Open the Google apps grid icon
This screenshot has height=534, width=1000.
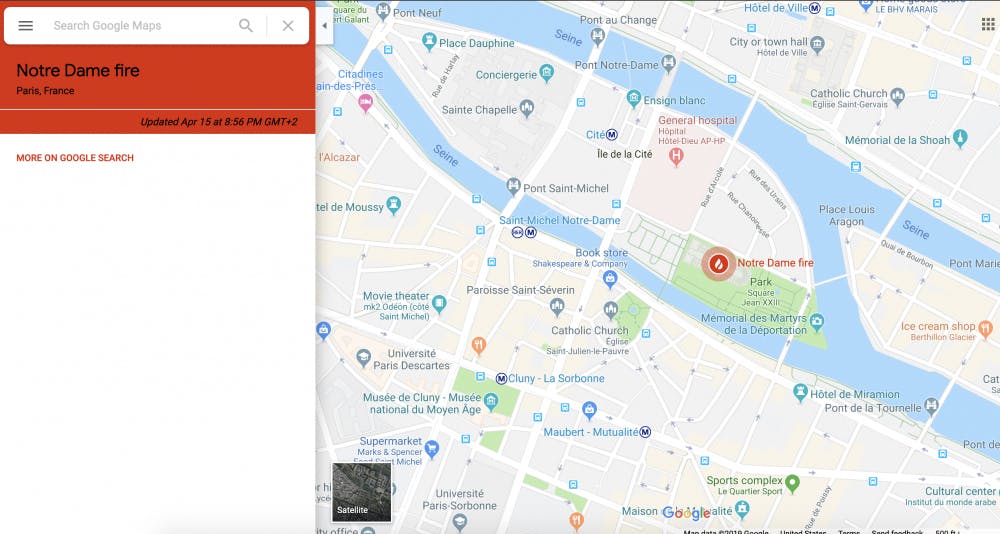(x=988, y=24)
